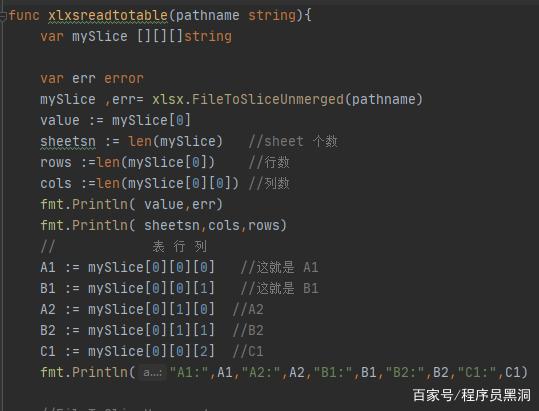
Task: Click the FileToSliceUnmerged method call
Action: click(x=268, y=100)
